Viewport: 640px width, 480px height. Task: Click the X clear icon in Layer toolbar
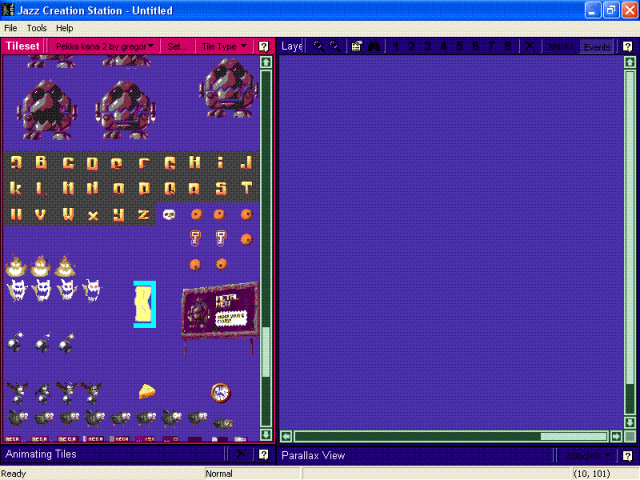(x=529, y=46)
